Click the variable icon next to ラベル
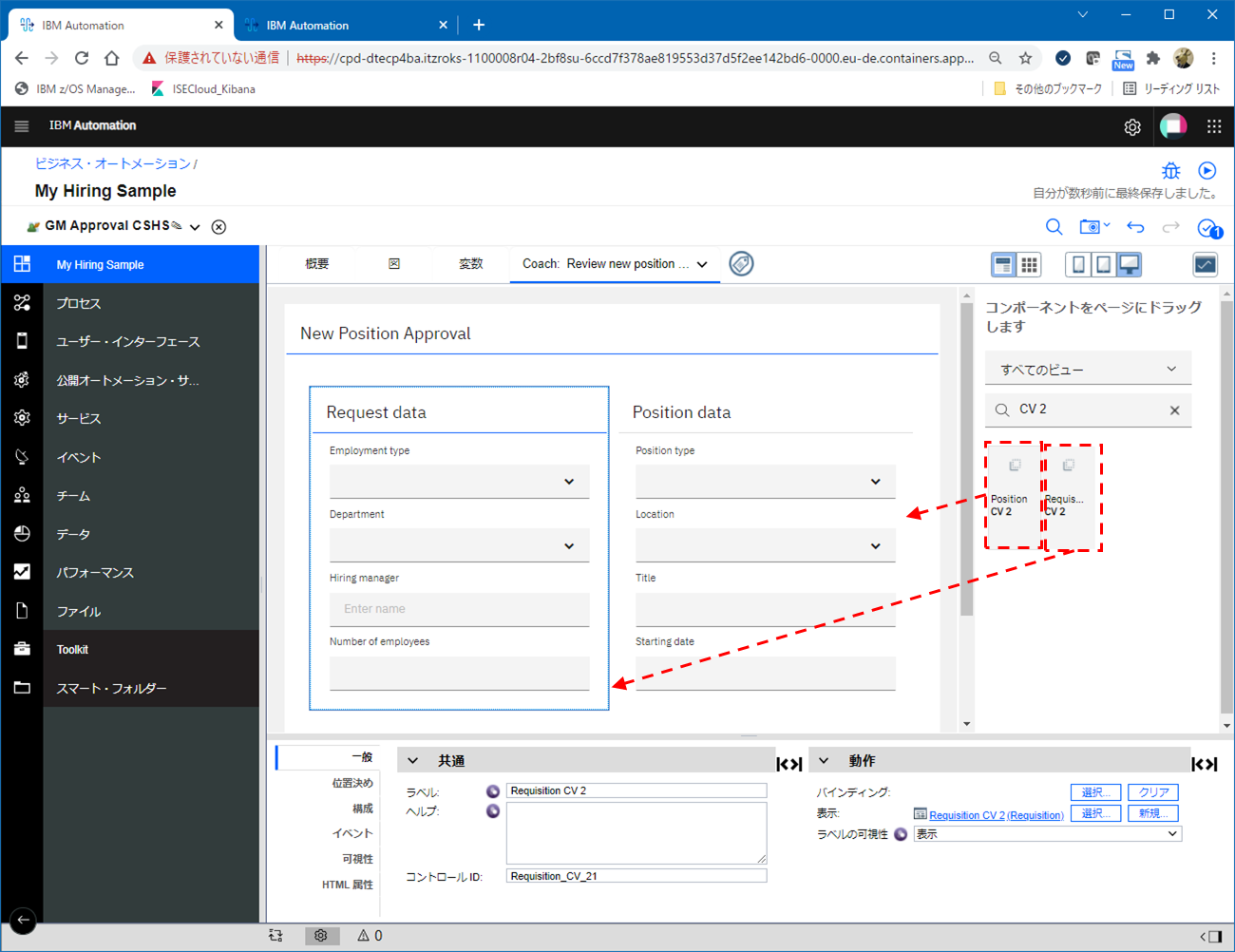Viewport: 1235px width, 952px height. 493,791
